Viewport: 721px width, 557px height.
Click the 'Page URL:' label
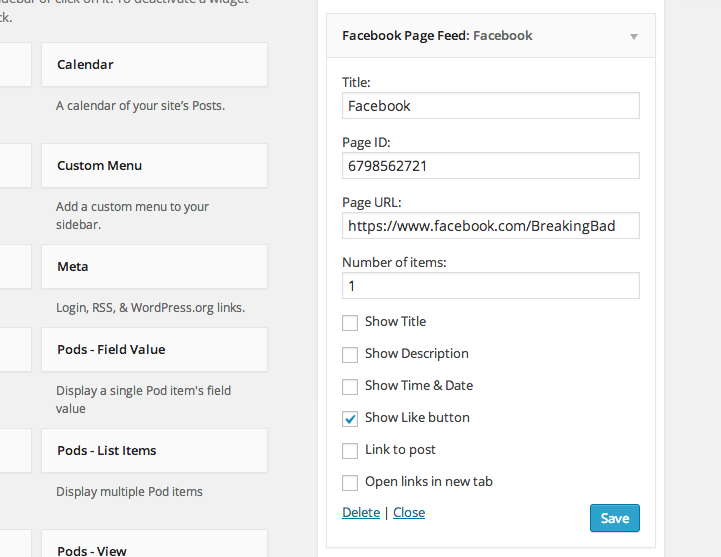pos(372,202)
